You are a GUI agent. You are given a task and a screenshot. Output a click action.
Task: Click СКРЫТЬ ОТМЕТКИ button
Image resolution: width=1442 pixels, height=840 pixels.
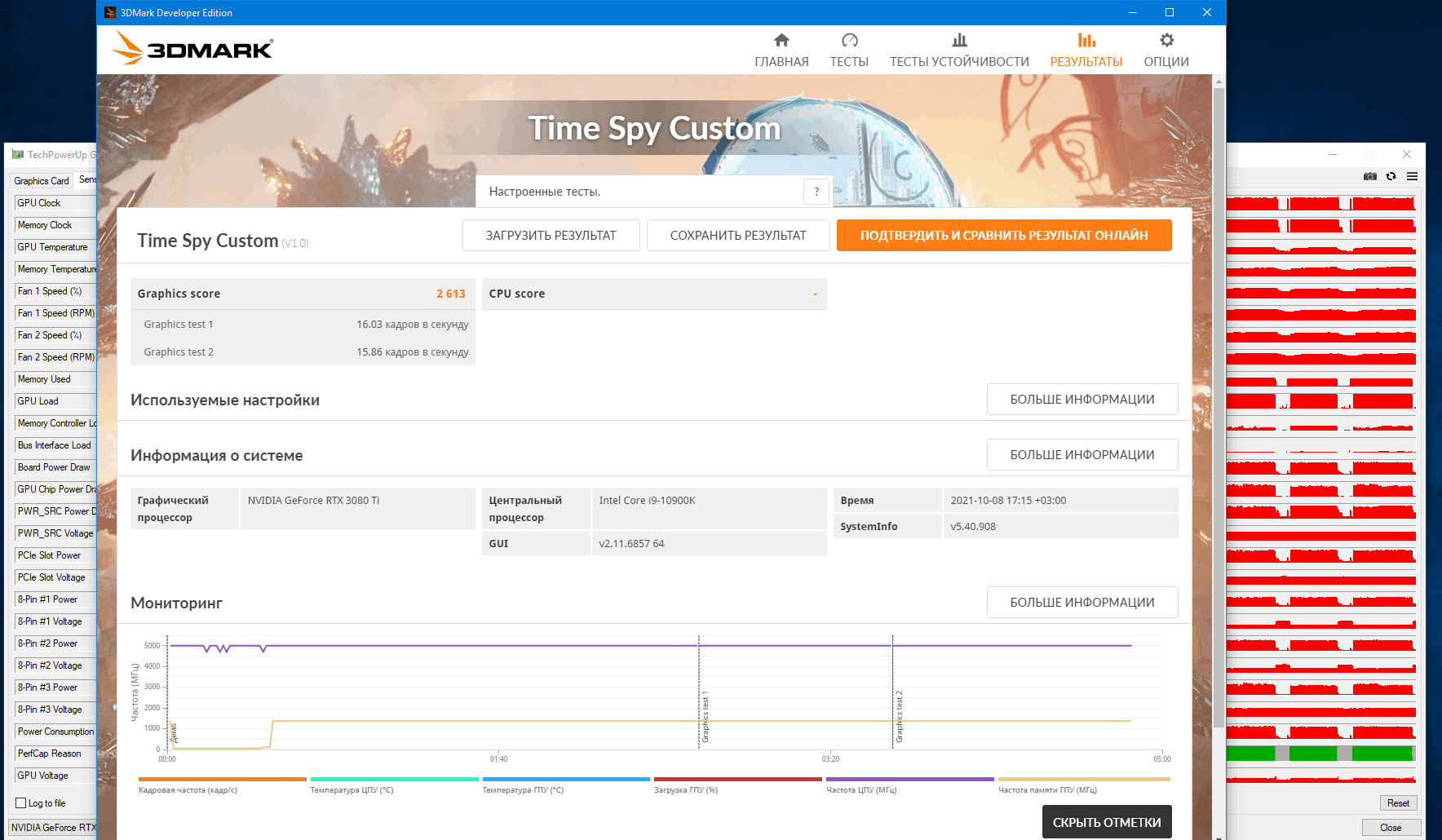tap(1107, 822)
